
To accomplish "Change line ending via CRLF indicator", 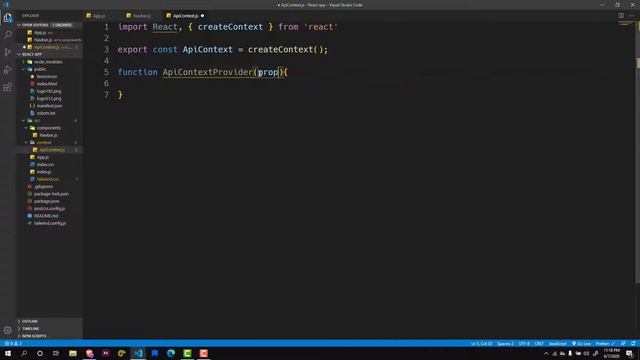I will pyautogui.click(x=539, y=344).
